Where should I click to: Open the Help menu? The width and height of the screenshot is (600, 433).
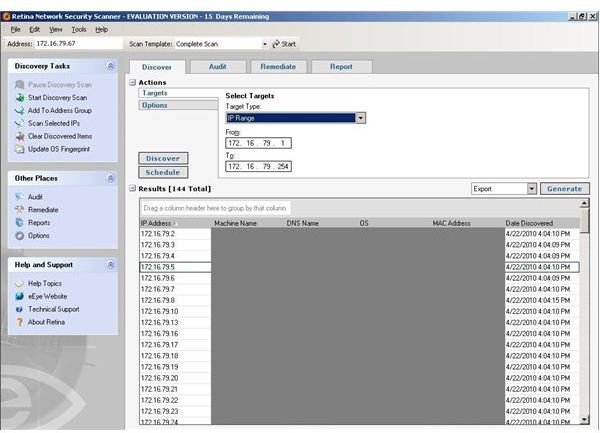click(x=101, y=29)
